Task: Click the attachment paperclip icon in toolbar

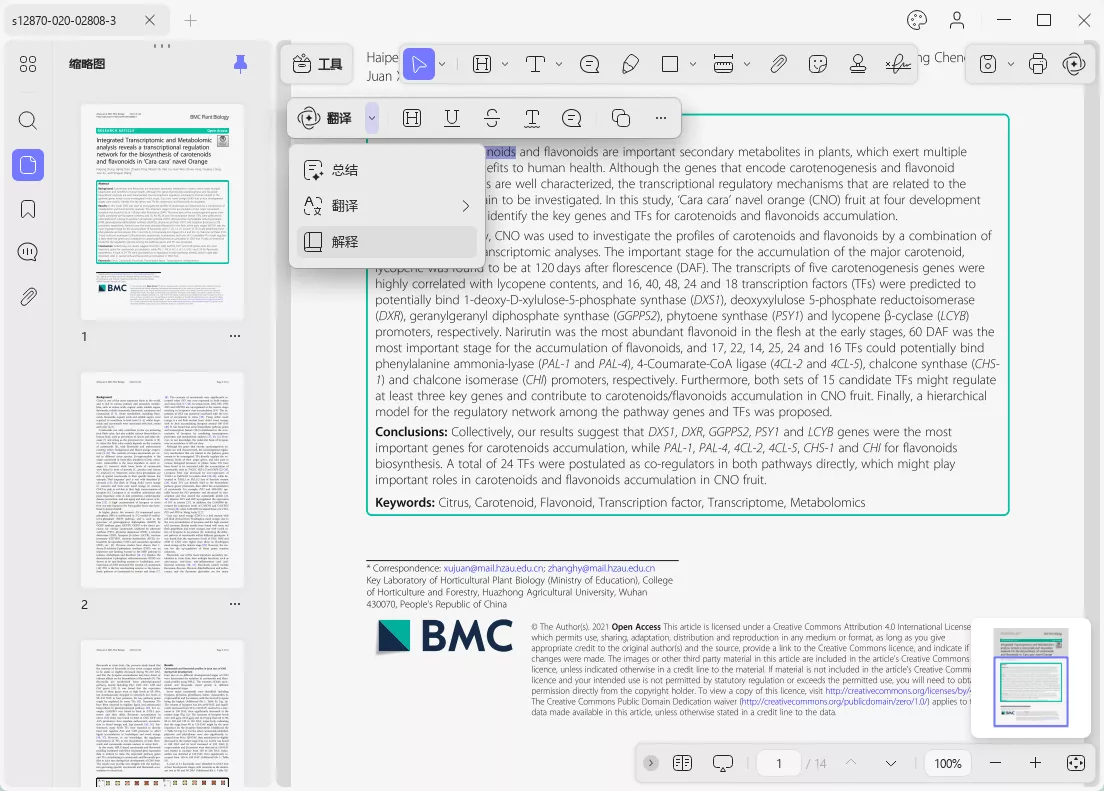Action: [x=778, y=64]
